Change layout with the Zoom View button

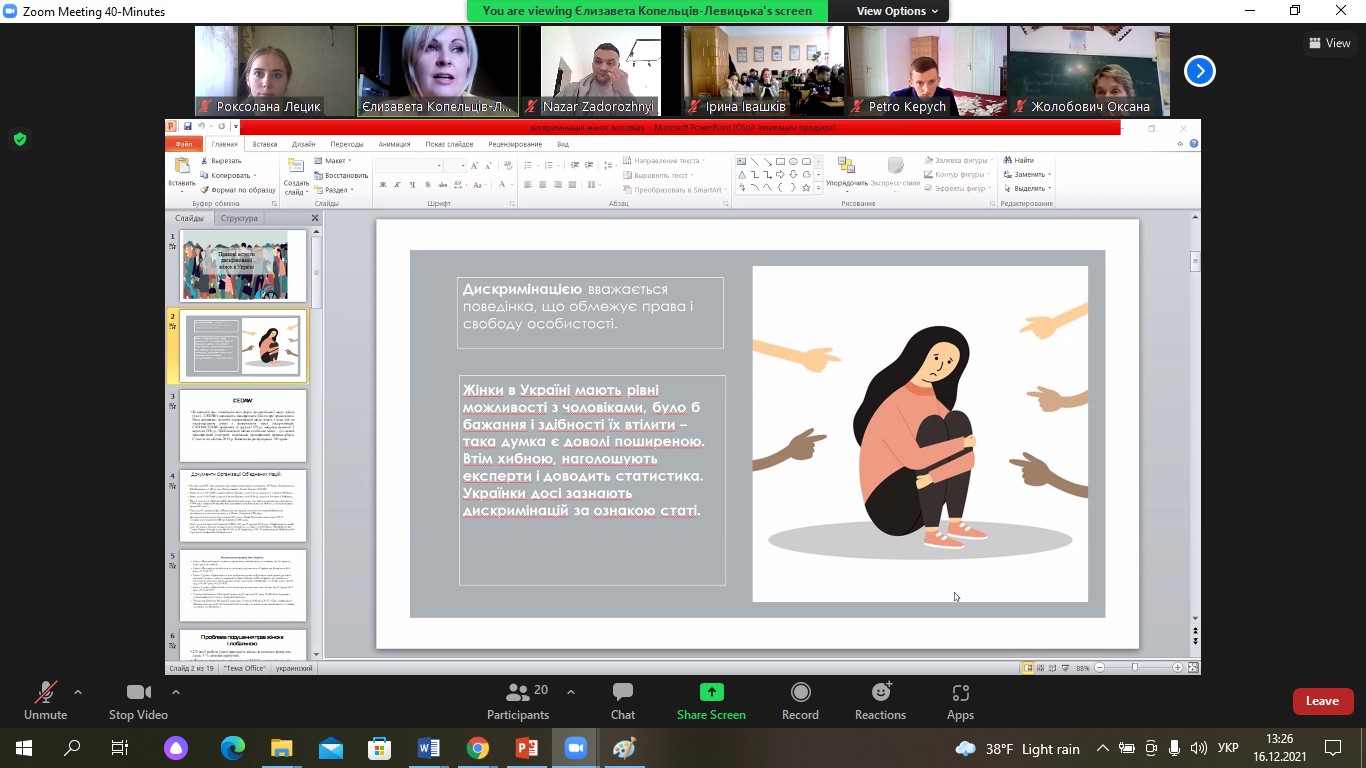click(1330, 43)
